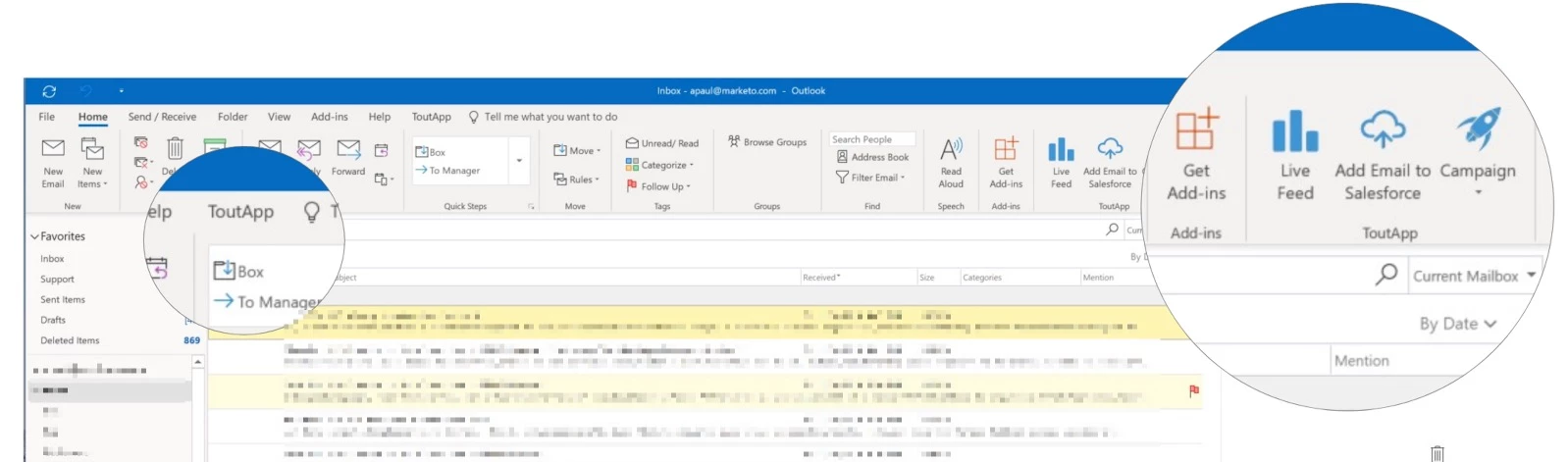Toggle Unread/Read for the message
Image resolution: width=1568 pixels, height=462 pixels.
tap(662, 143)
